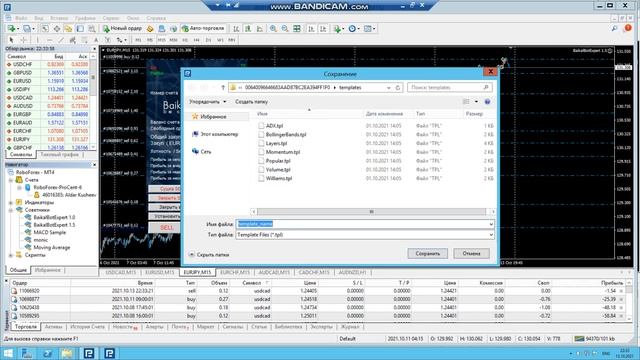Image resolution: width=640 pixels, height=360 pixels.
Task: Click the Сохранить button
Action: tap(427, 253)
